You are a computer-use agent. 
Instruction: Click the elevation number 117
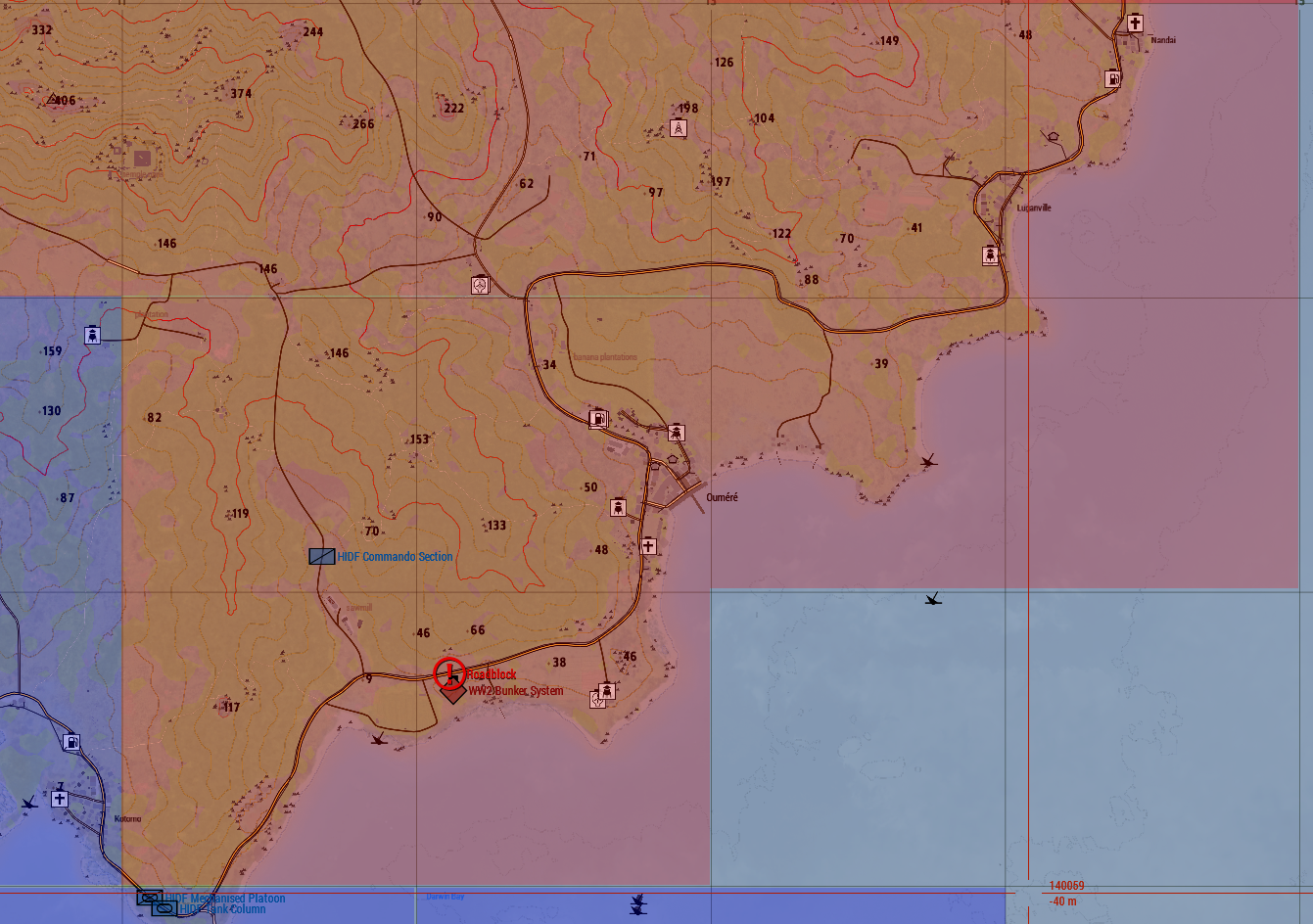coord(231,708)
